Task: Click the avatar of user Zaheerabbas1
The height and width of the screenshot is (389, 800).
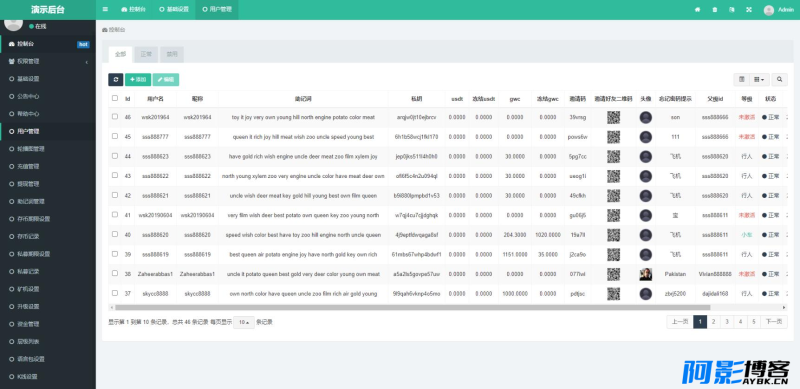Action: tap(646, 274)
